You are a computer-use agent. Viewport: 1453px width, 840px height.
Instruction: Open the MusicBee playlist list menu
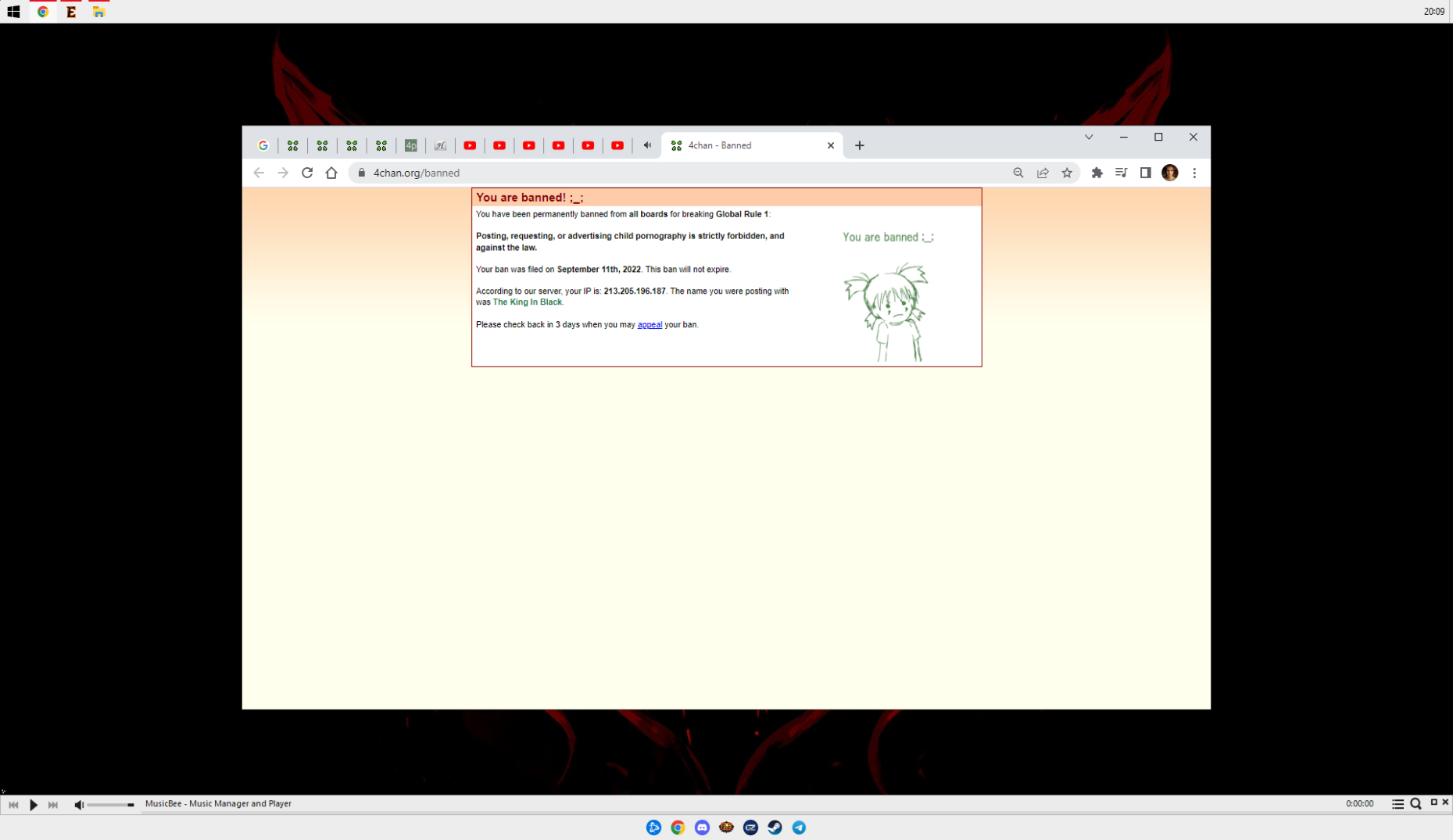pos(1398,804)
